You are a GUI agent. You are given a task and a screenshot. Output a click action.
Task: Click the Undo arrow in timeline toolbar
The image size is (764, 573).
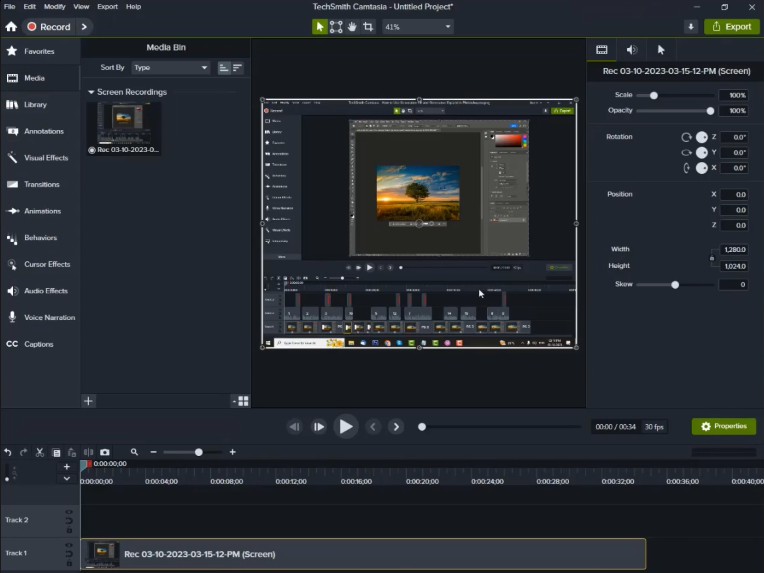8,452
